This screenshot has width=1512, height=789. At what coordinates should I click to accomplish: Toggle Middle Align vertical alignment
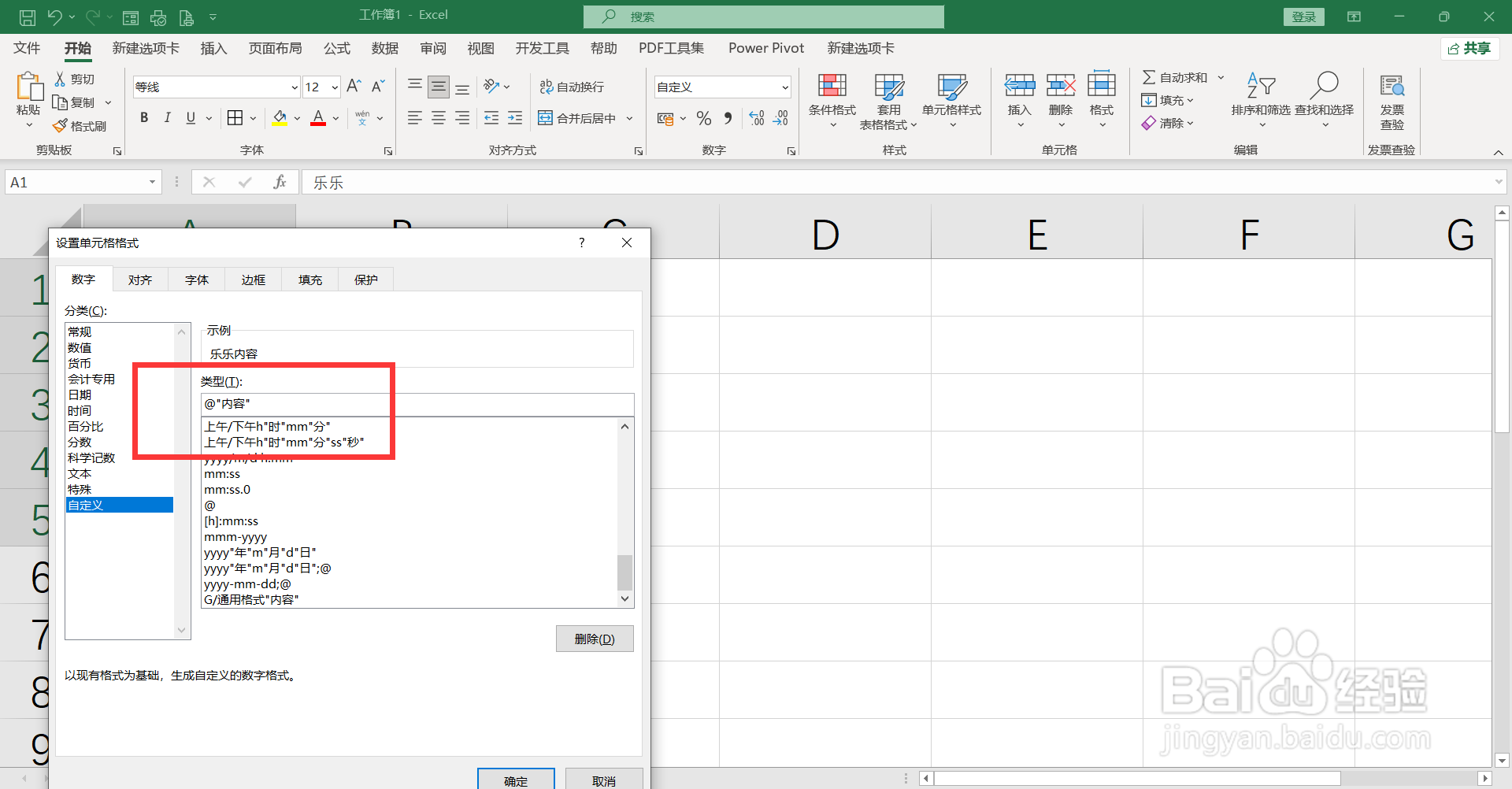(439, 87)
